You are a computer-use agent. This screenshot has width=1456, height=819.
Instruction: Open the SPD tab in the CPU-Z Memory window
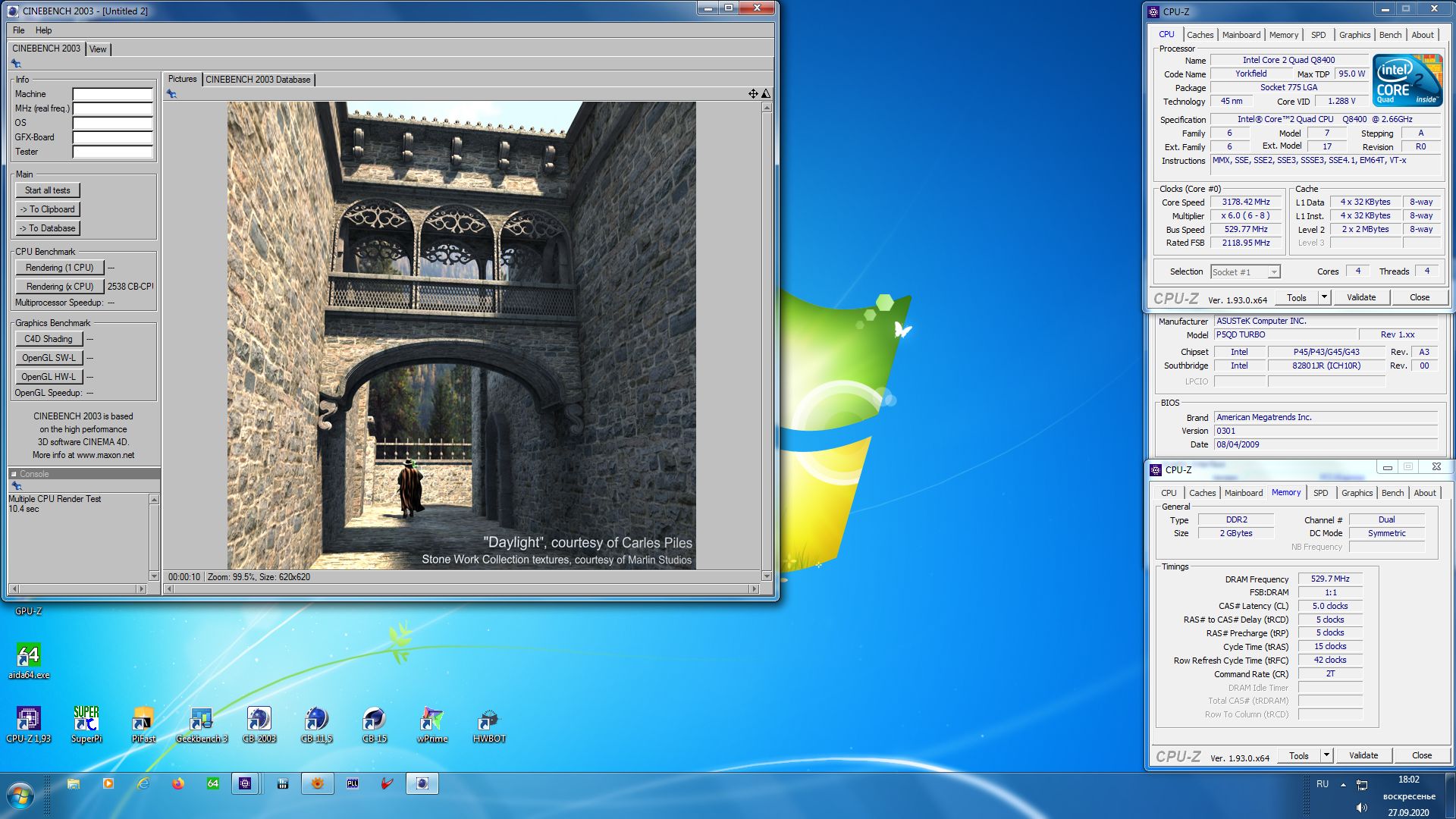coord(1321,493)
